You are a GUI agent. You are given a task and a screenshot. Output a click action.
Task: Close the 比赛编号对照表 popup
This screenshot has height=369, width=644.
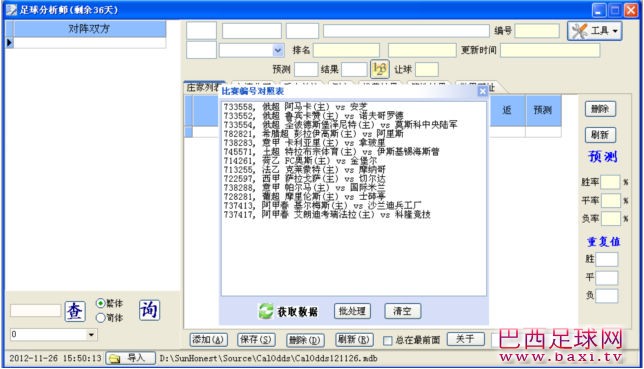point(483,91)
